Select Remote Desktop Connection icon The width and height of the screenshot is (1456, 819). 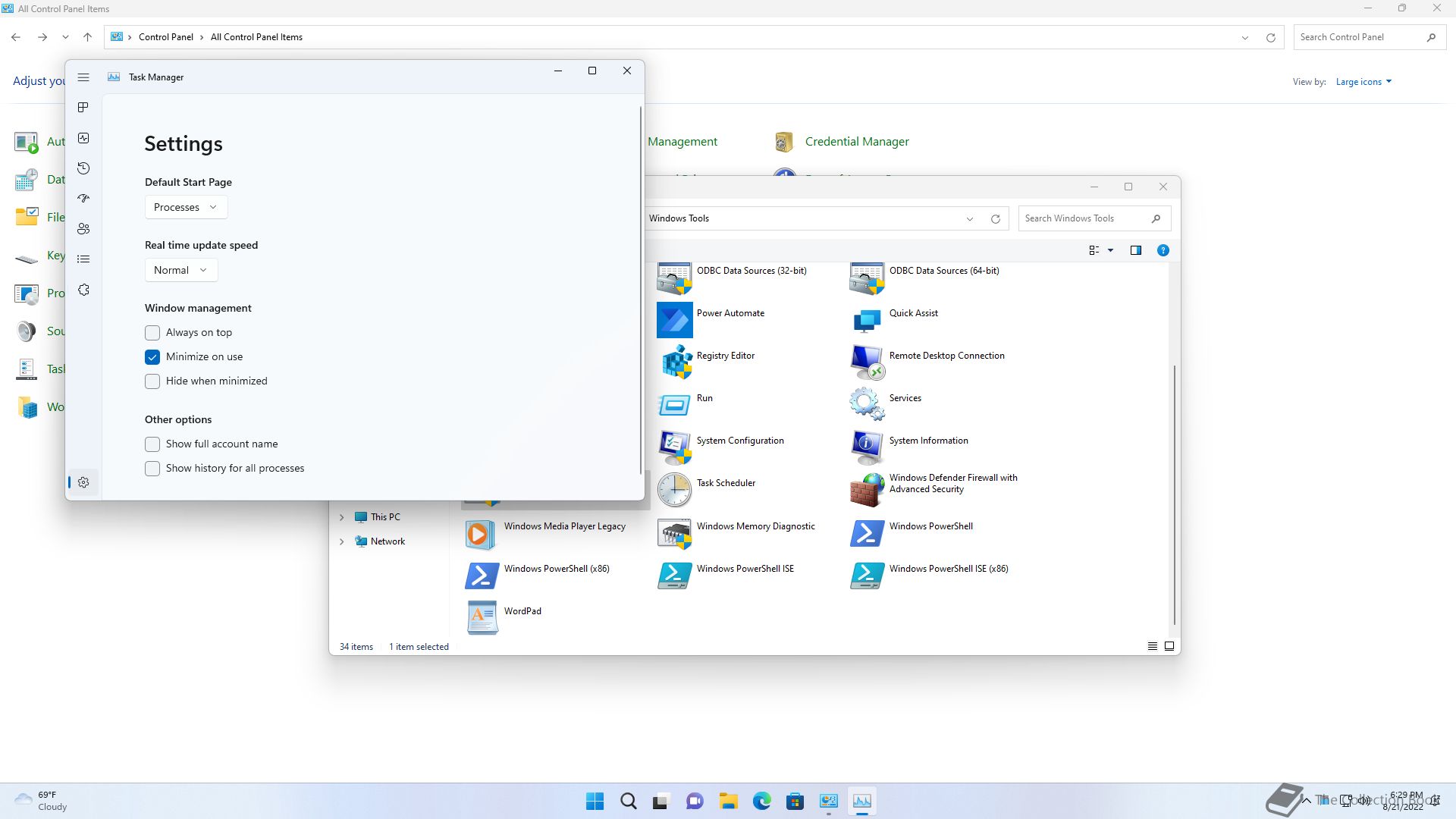867,362
